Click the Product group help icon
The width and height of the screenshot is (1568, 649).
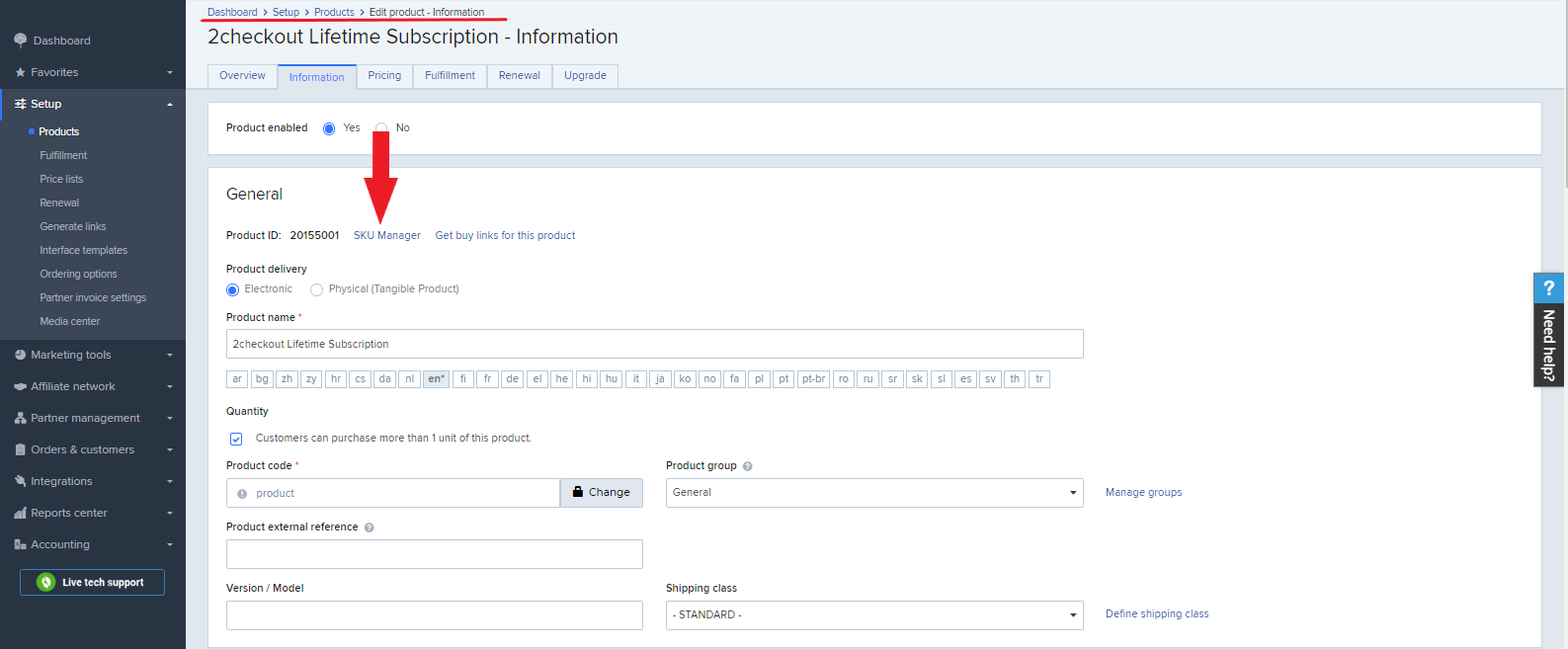[x=748, y=466]
